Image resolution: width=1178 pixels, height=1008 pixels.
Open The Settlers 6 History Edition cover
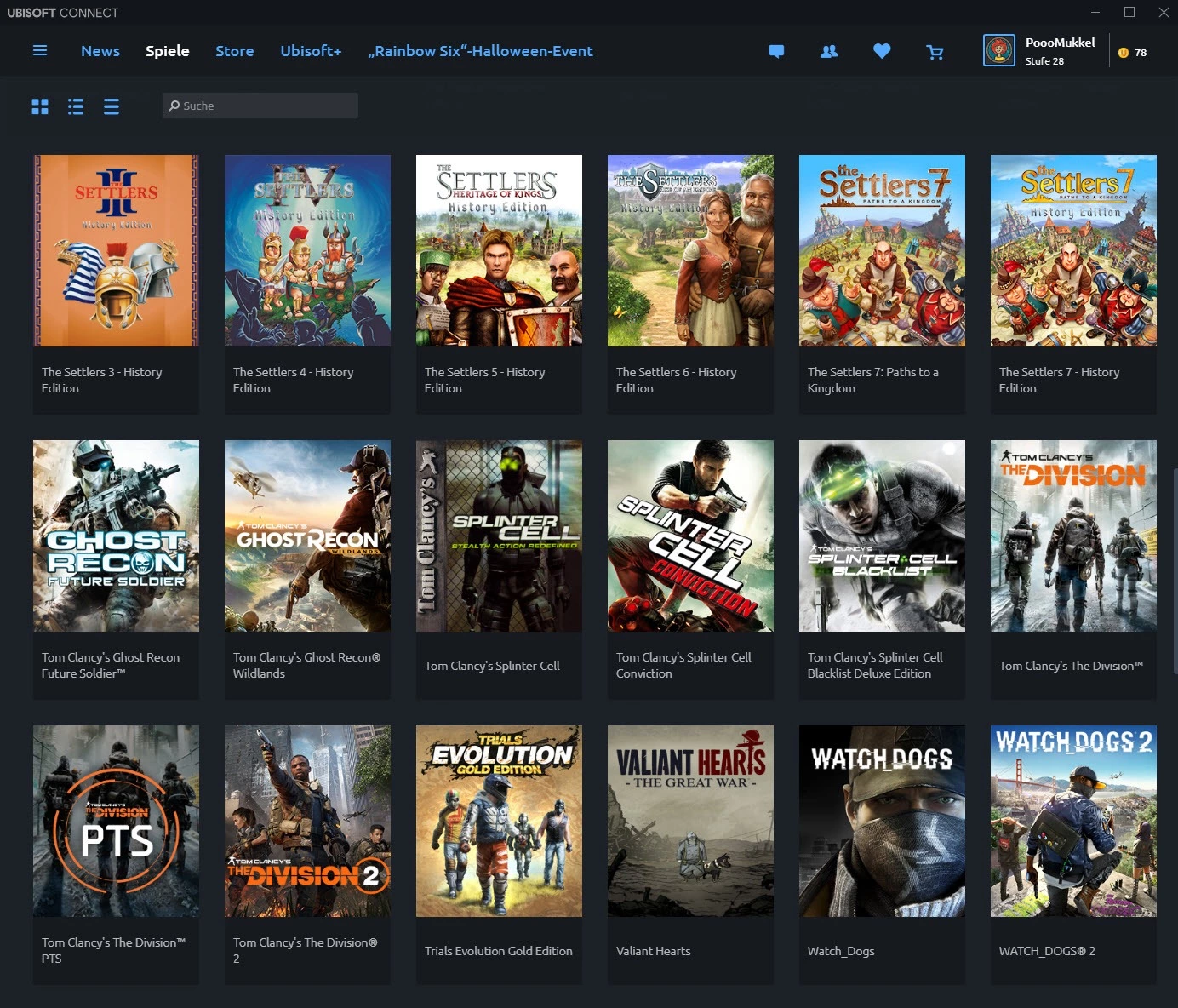pyautogui.click(x=690, y=250)
